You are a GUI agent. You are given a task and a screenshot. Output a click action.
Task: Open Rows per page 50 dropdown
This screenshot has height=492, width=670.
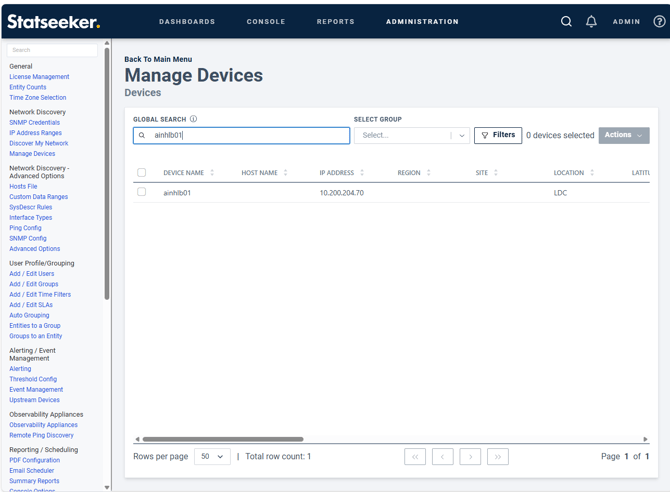212,457
